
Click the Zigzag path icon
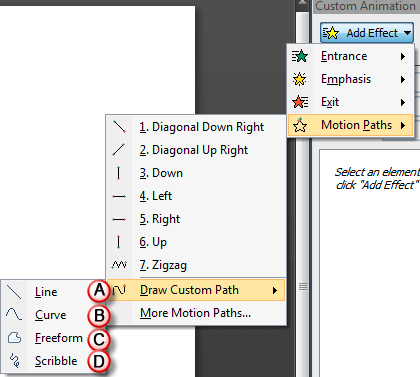coord(119,265)
